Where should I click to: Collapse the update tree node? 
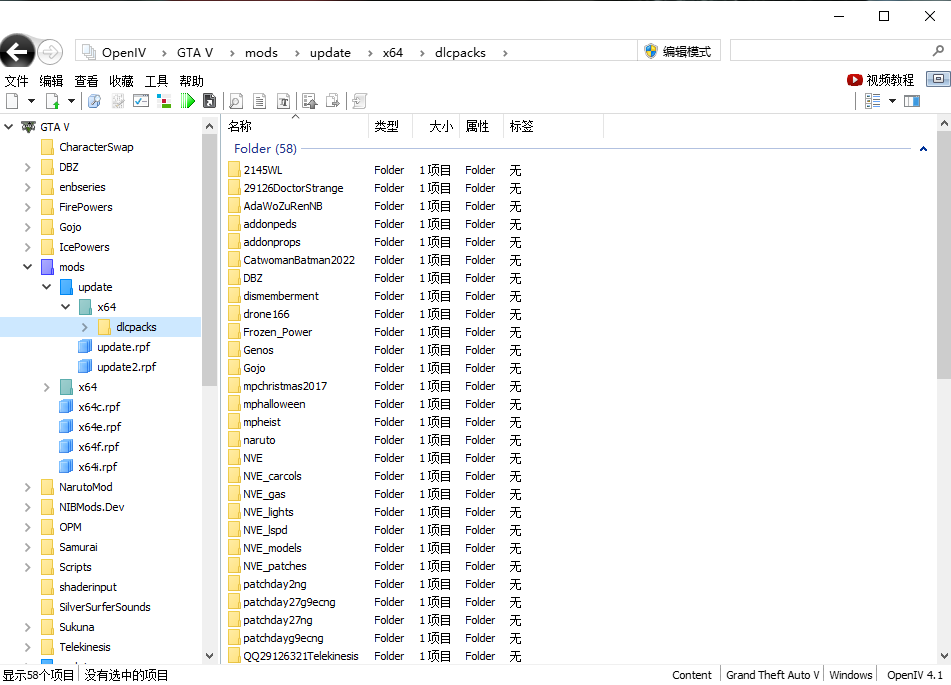click(47, 287)
